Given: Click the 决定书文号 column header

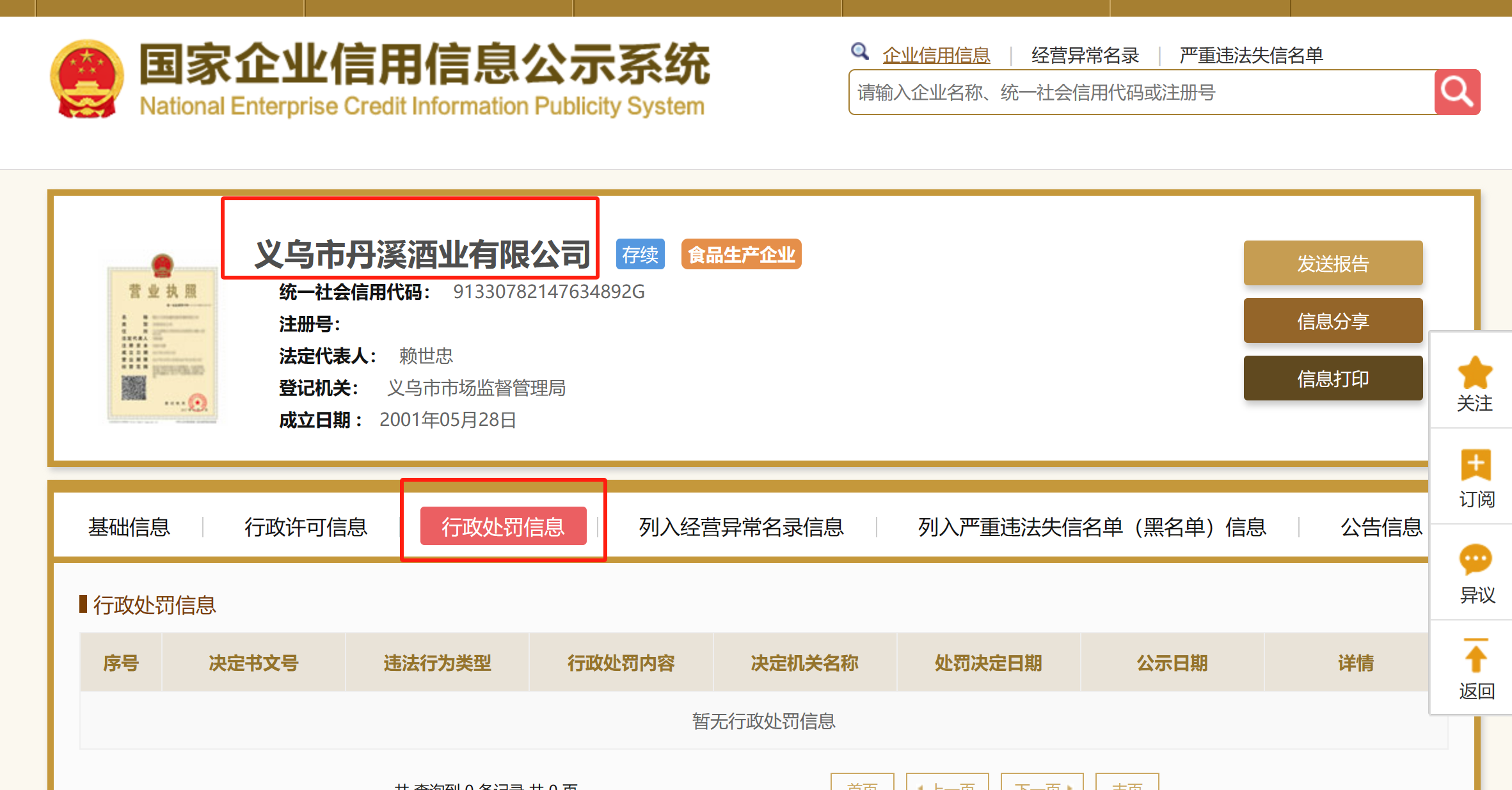Looking at the screenshot, I should coord(253,663).
